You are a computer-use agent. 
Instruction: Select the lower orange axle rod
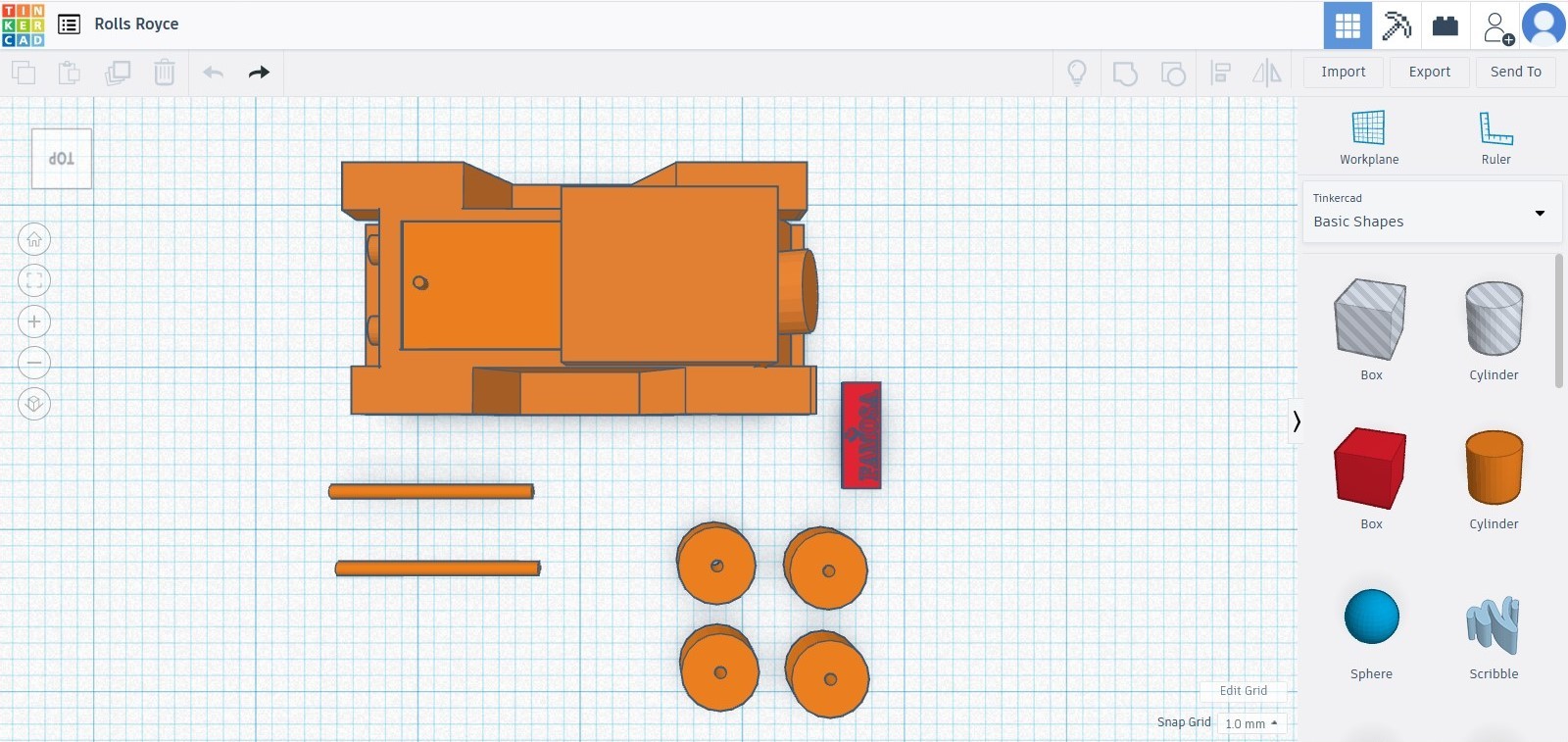tap(438, 569)
